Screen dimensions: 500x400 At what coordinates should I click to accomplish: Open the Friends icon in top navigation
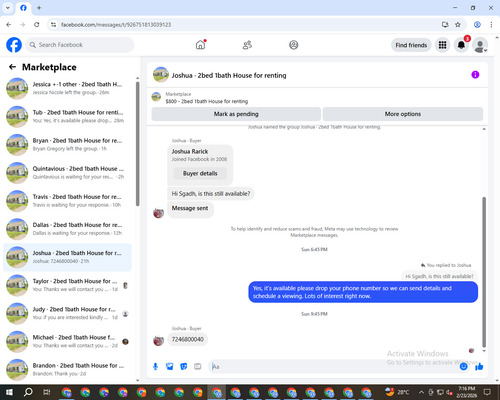coord(247,45)
